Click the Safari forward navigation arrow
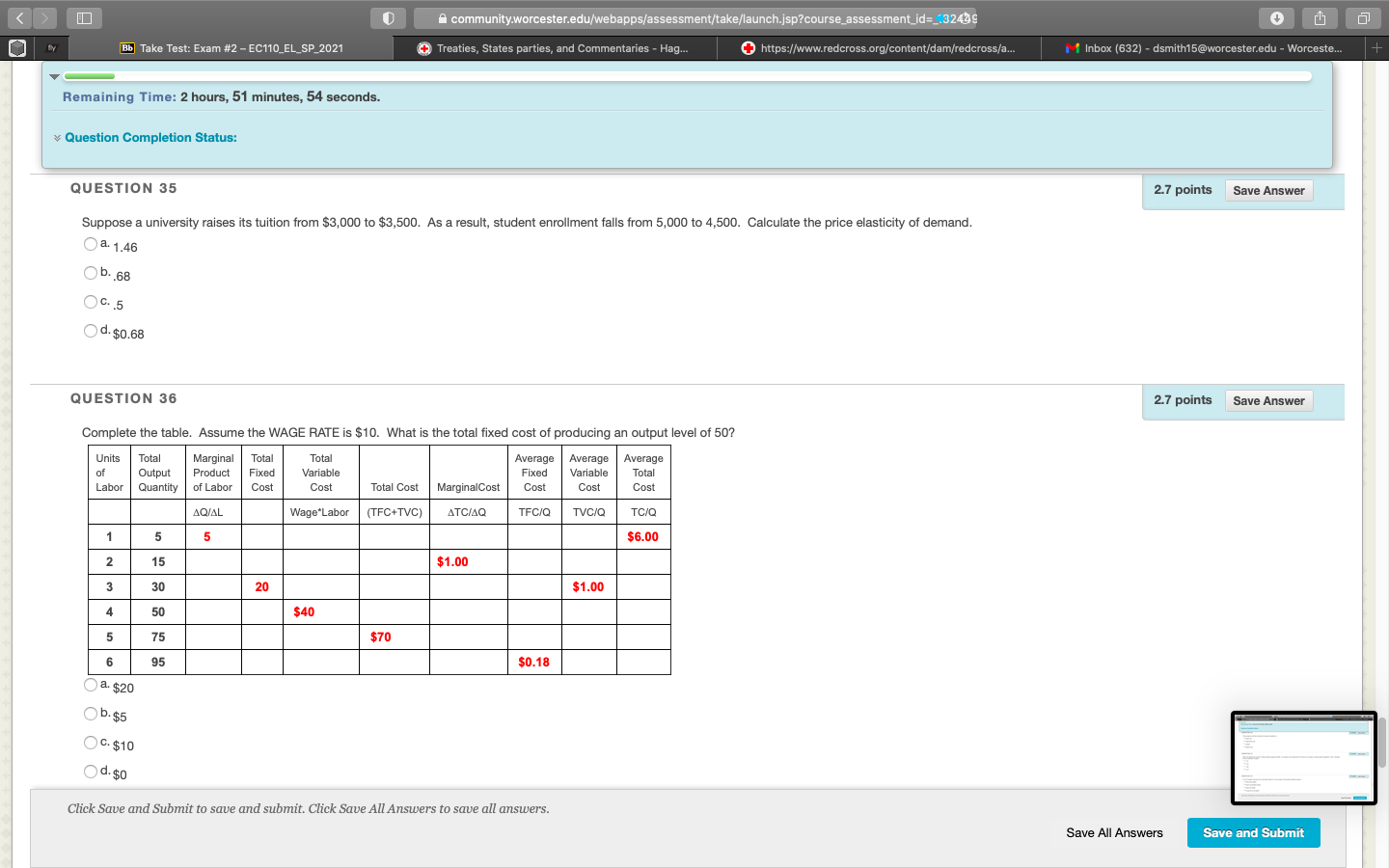1389x868 pixels. (44, 18)
